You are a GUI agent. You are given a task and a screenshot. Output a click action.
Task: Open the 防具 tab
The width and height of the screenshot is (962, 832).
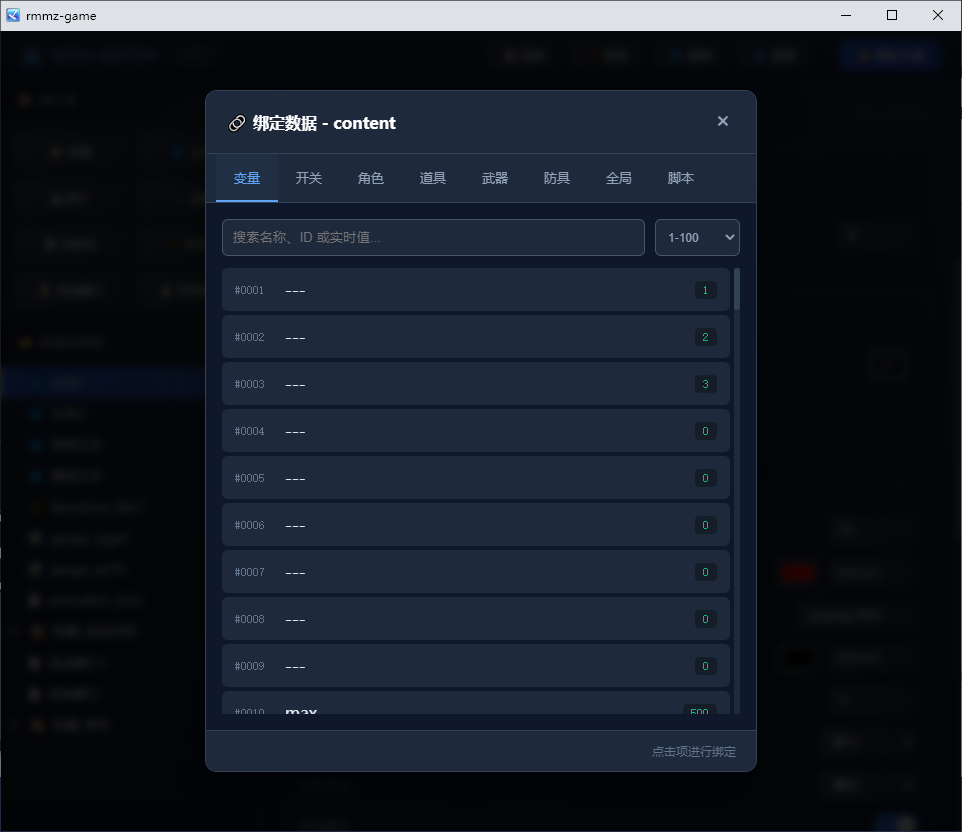pyautogui.click(x=556, y=178)
